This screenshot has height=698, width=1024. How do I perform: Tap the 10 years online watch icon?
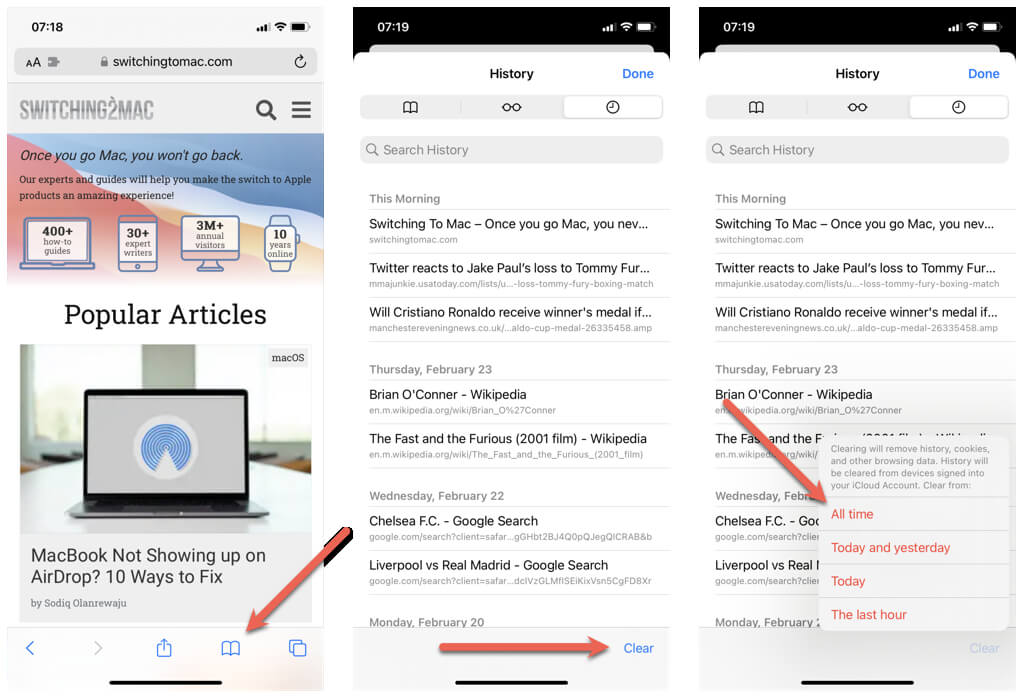(280, 244)
